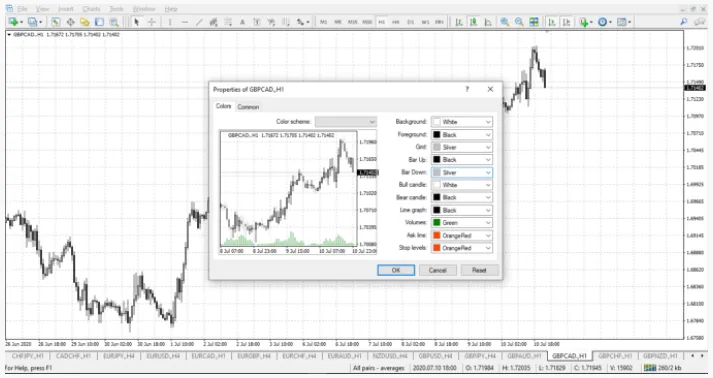Open the Periods clock dropdown
Viewport: 713px width, 378px height.
point(604,22)
